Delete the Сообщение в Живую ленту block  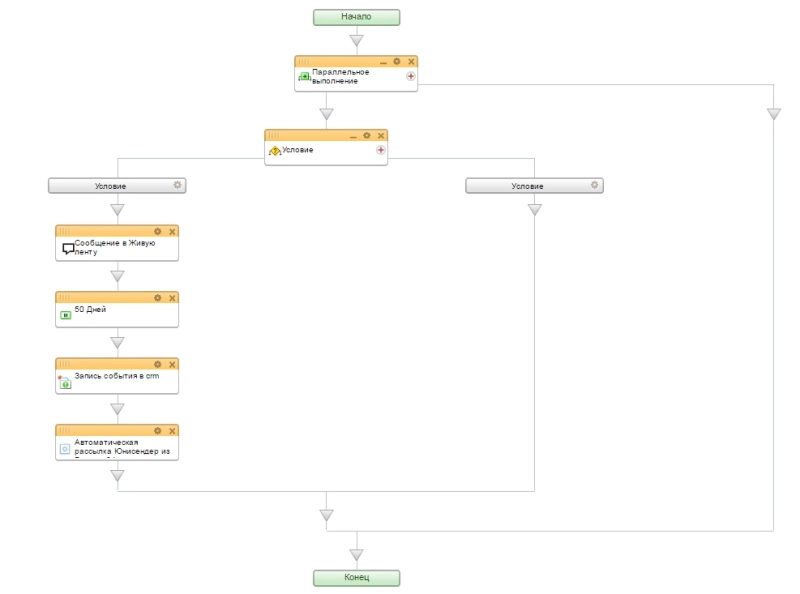(172, 231)
